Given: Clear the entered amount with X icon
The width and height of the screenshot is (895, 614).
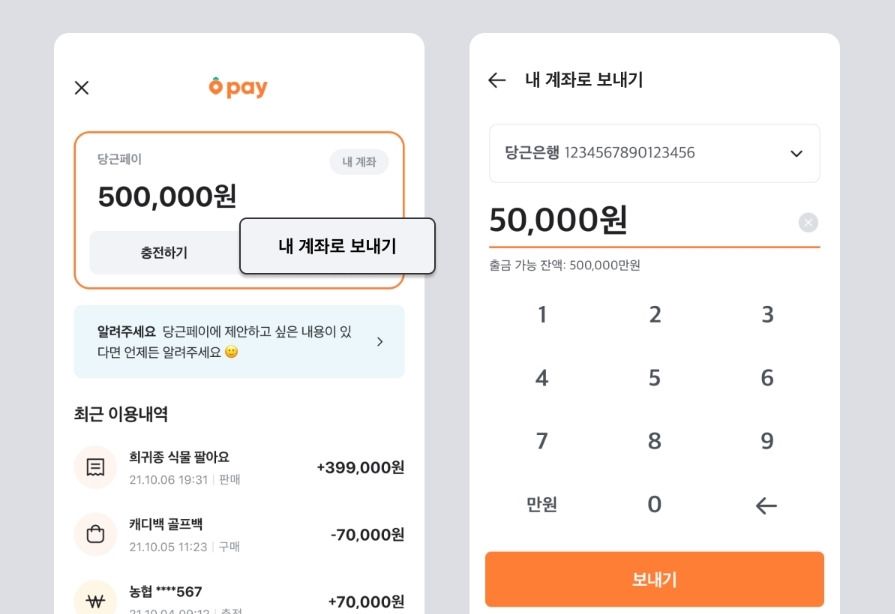Looking at the screenshot, I should 808,223.
